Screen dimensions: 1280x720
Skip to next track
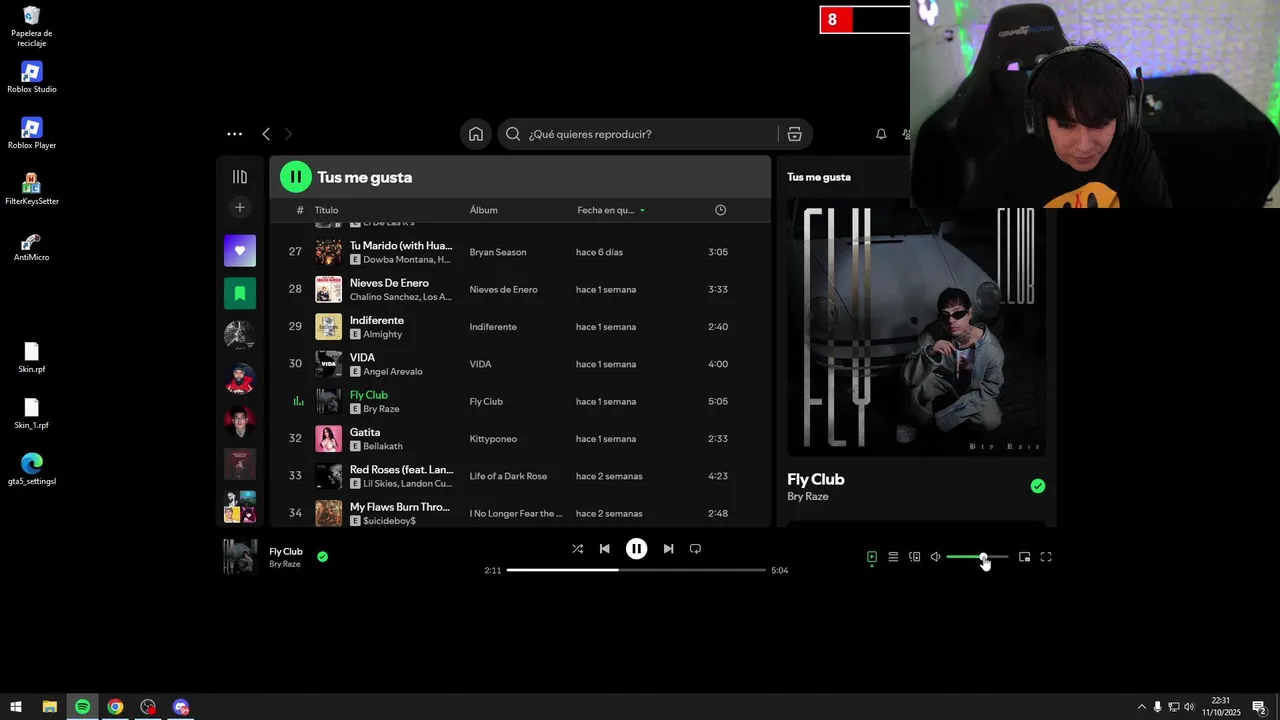tap(668, 549)
